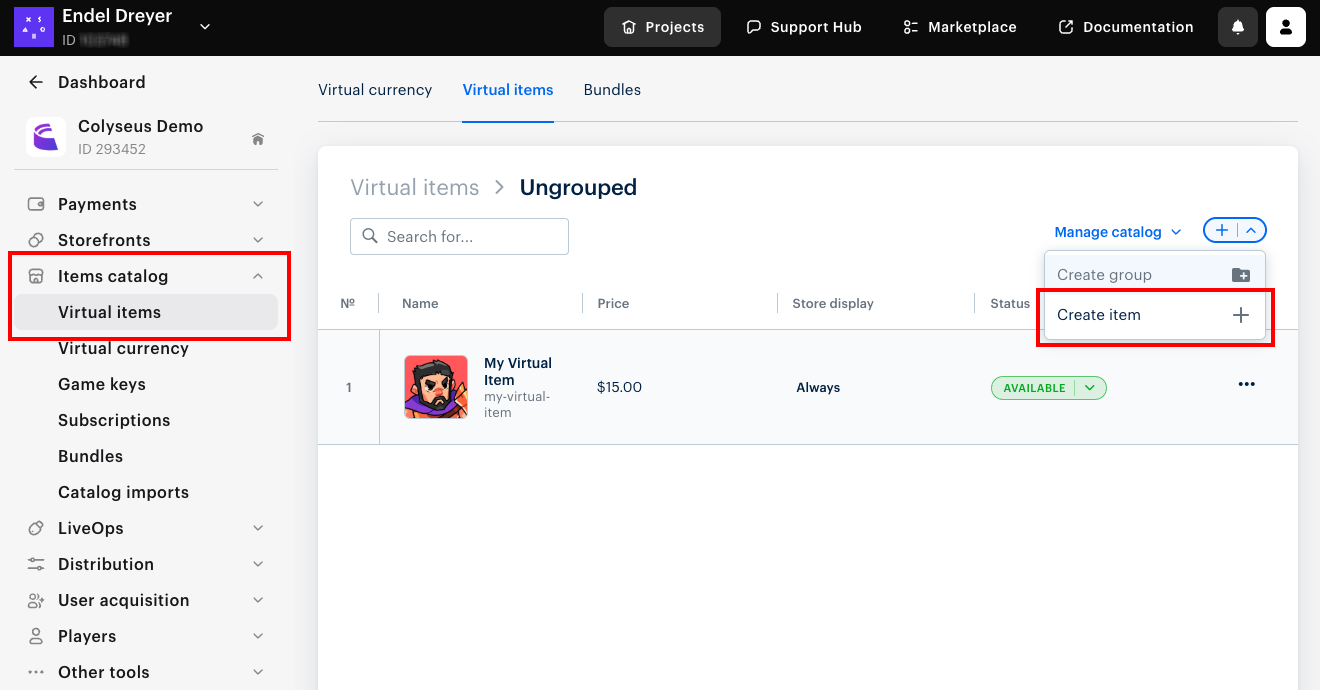
Task: Click the home icon beside Colyseus Demo
Action: [258, 140]
